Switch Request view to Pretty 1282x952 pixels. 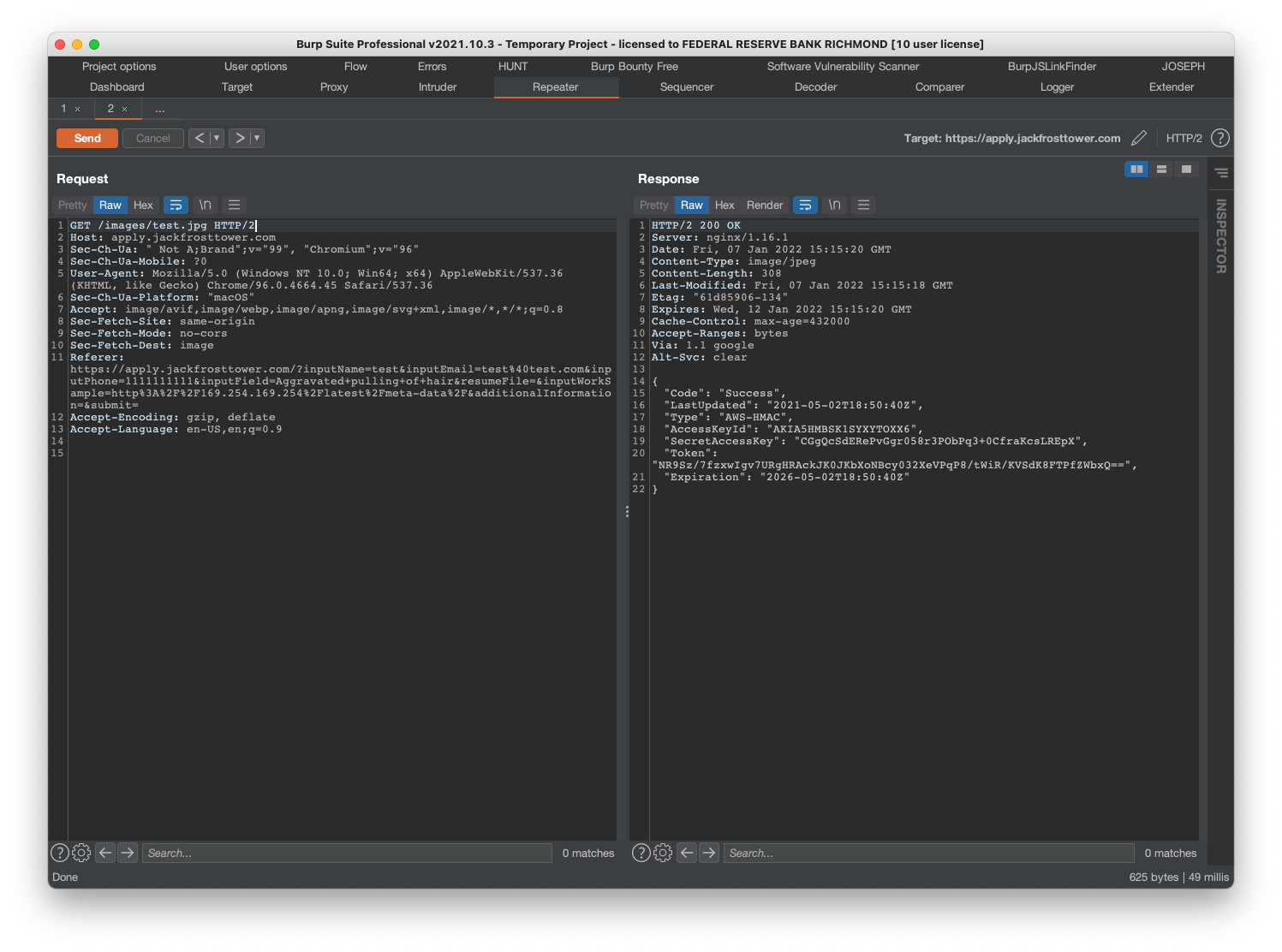73,205
